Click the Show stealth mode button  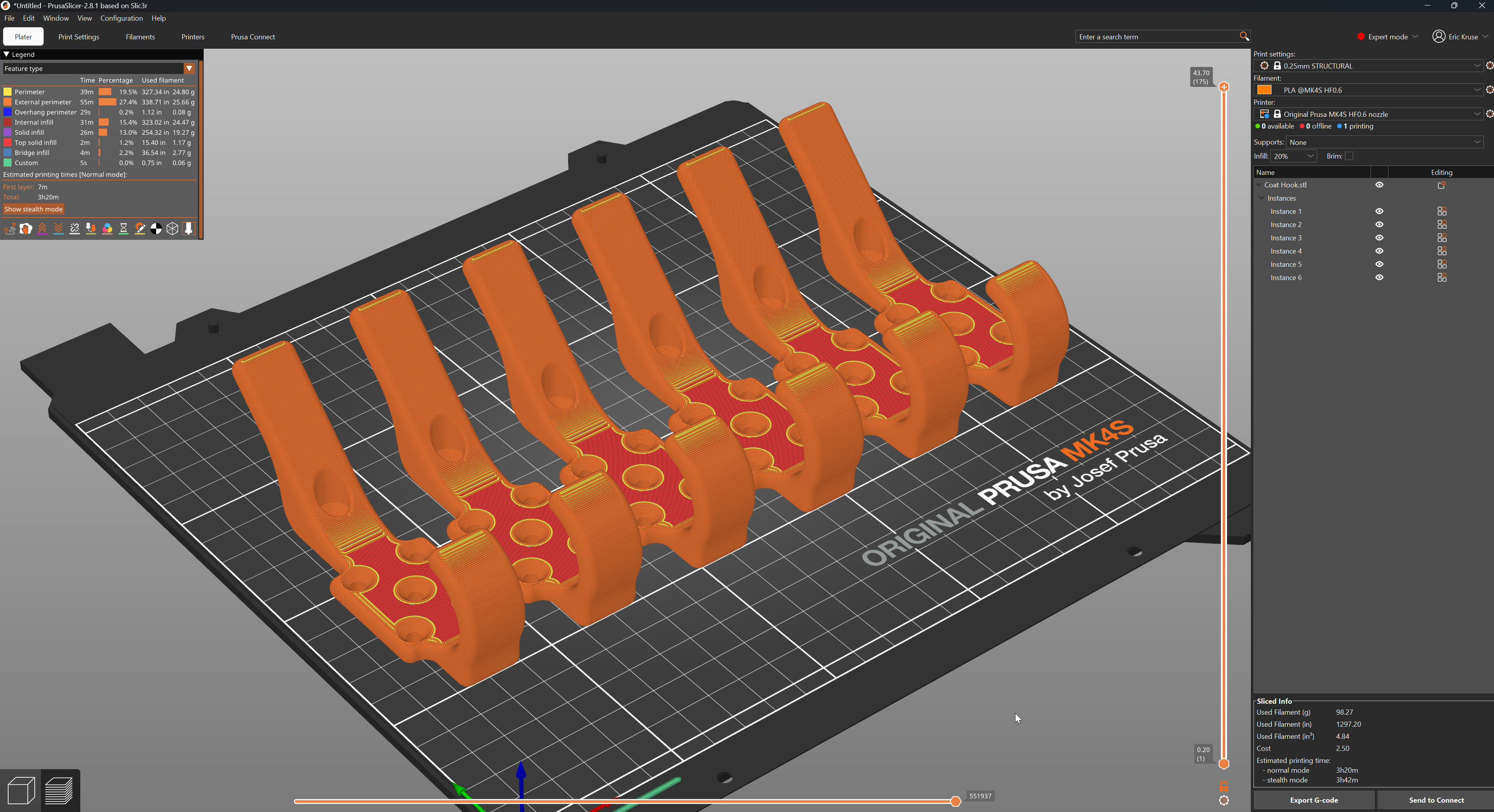(34, 209)
